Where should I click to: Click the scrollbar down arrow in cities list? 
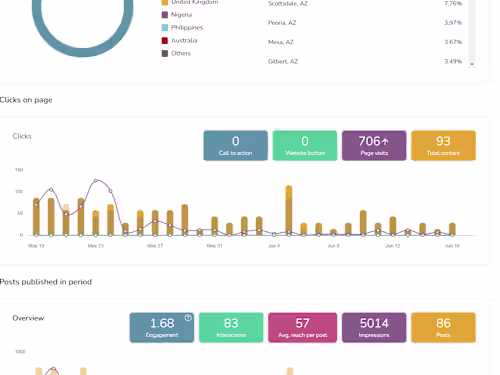(x=472, y=64)
